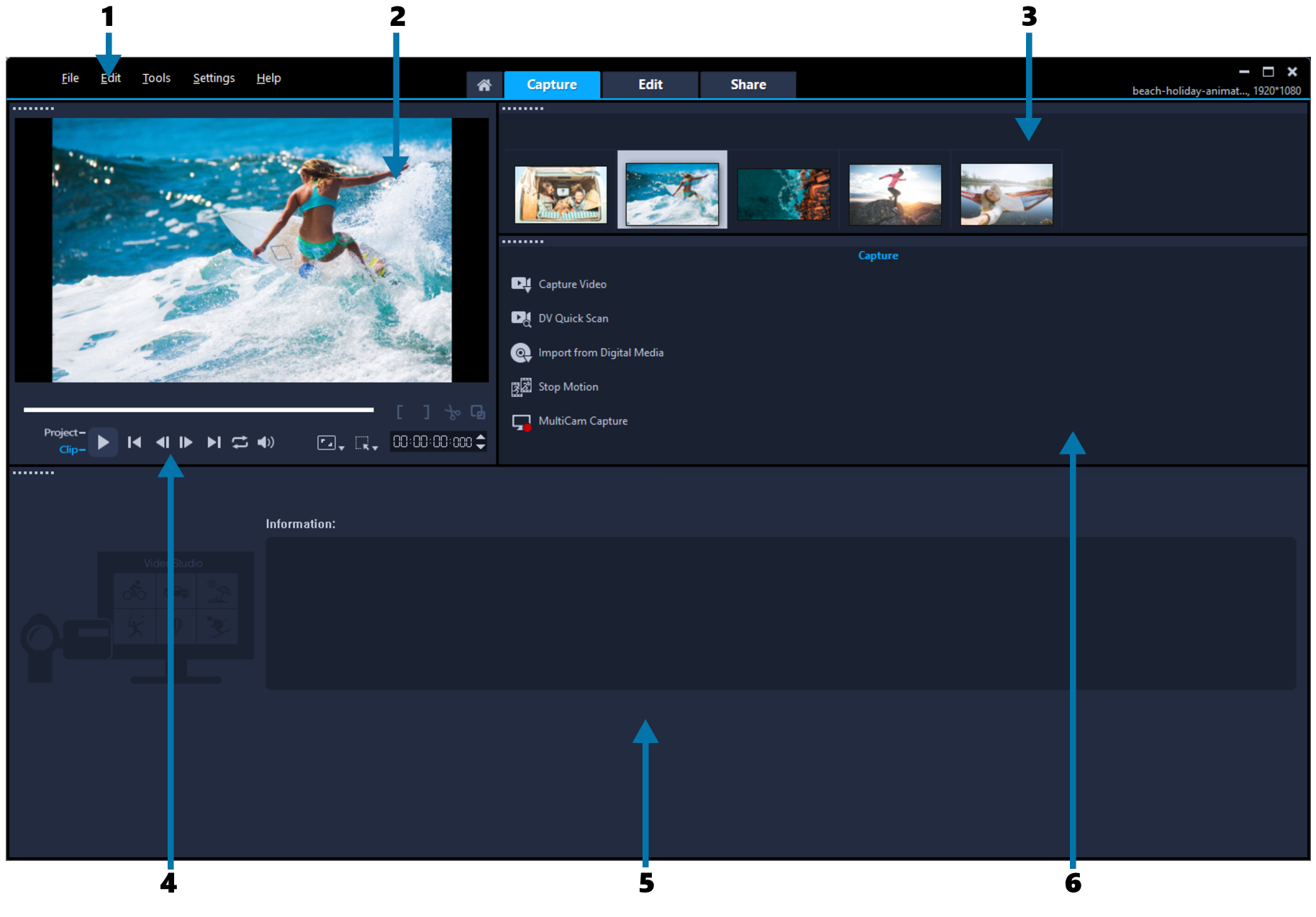The width and height of the screenshot is (1316, 917).
Task: Play the preview video
Action: pos(102,442)
